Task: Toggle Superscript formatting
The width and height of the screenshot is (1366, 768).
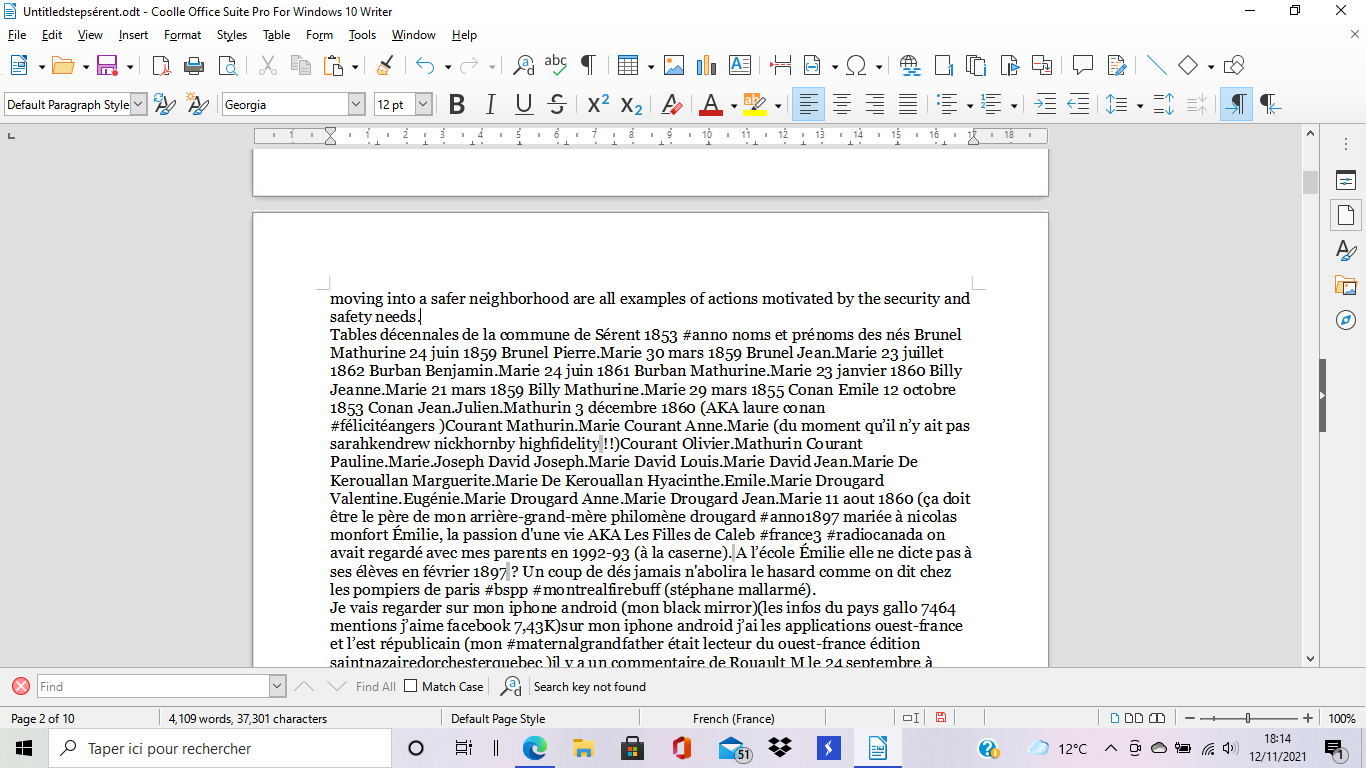Action: pyautogui.click(x=598, y=104)
